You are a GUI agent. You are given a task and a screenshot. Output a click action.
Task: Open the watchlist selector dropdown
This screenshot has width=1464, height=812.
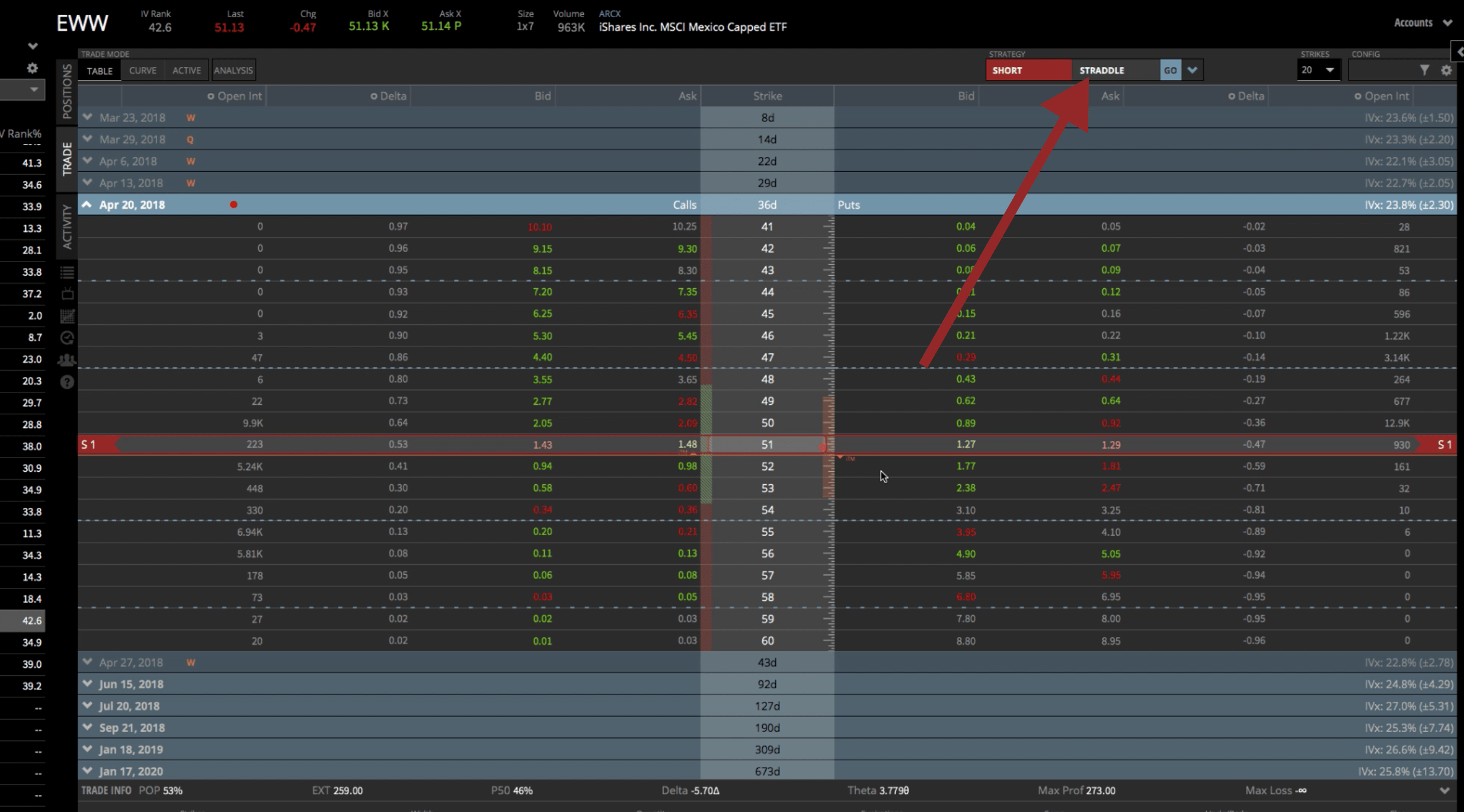[22, 89]
